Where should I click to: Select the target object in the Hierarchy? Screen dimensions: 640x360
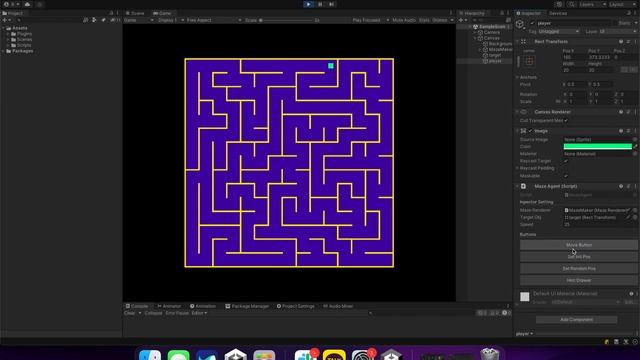(x=492, y=55)
